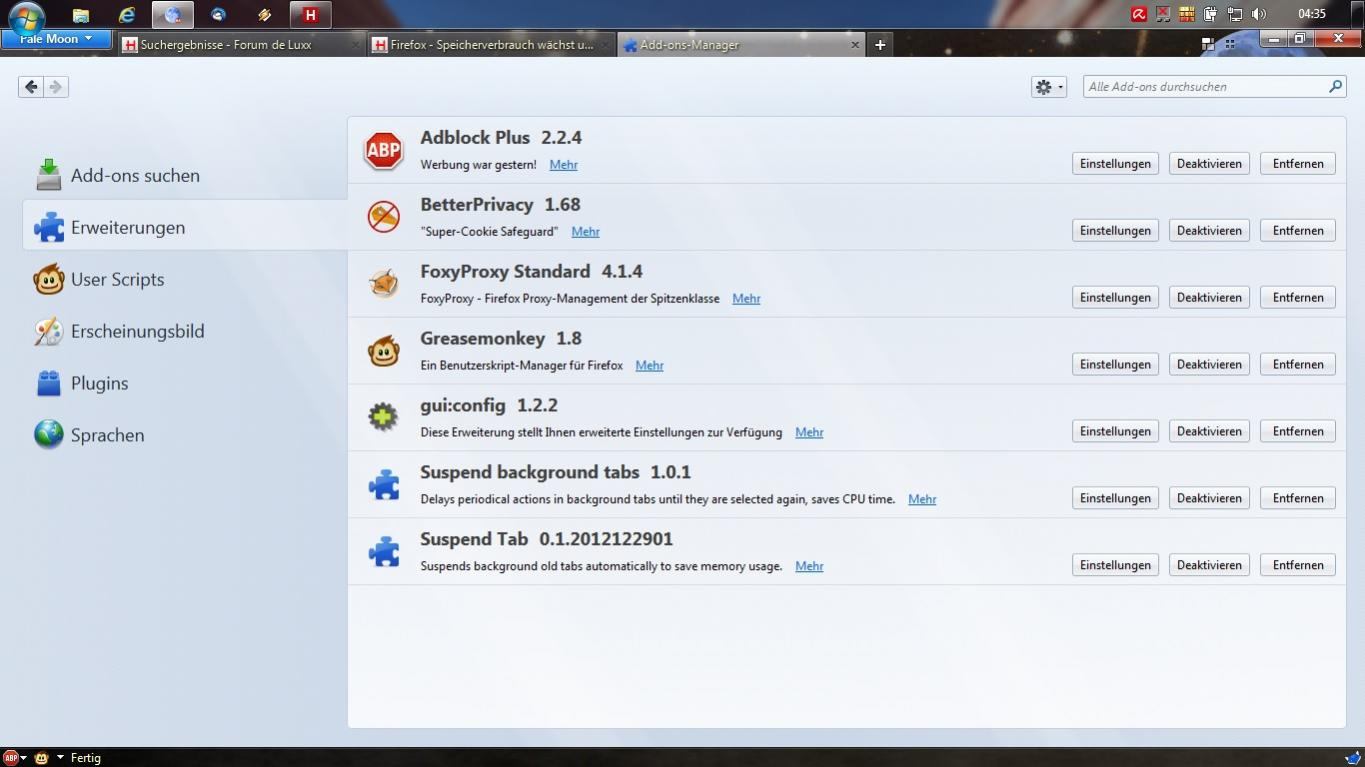This screenshot has height=767, width=1365.
Task: Deactivate the BetterPrivacy extension
Action: coord(1209,230)
